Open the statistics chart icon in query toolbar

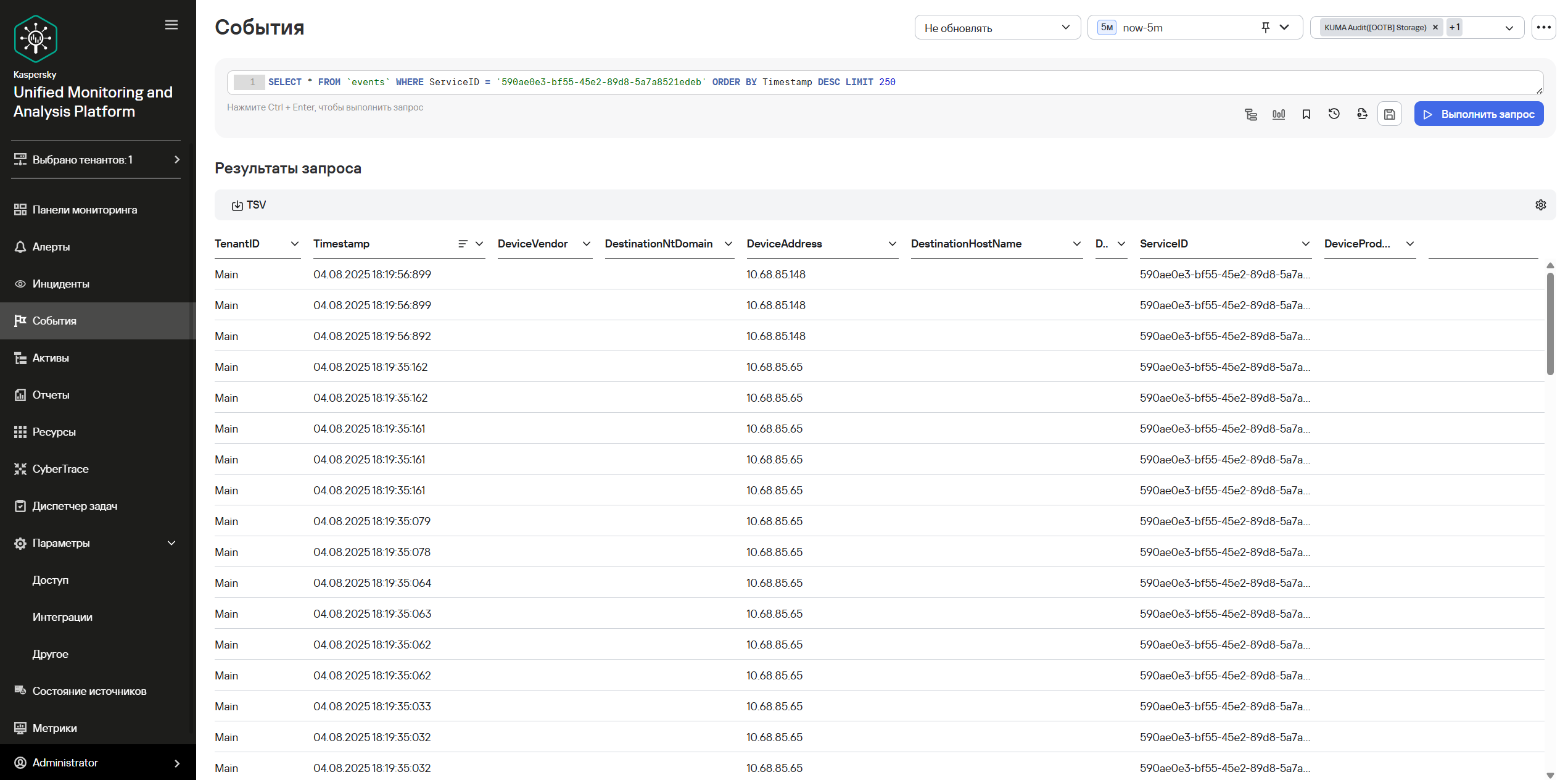tap(1279, 114)
